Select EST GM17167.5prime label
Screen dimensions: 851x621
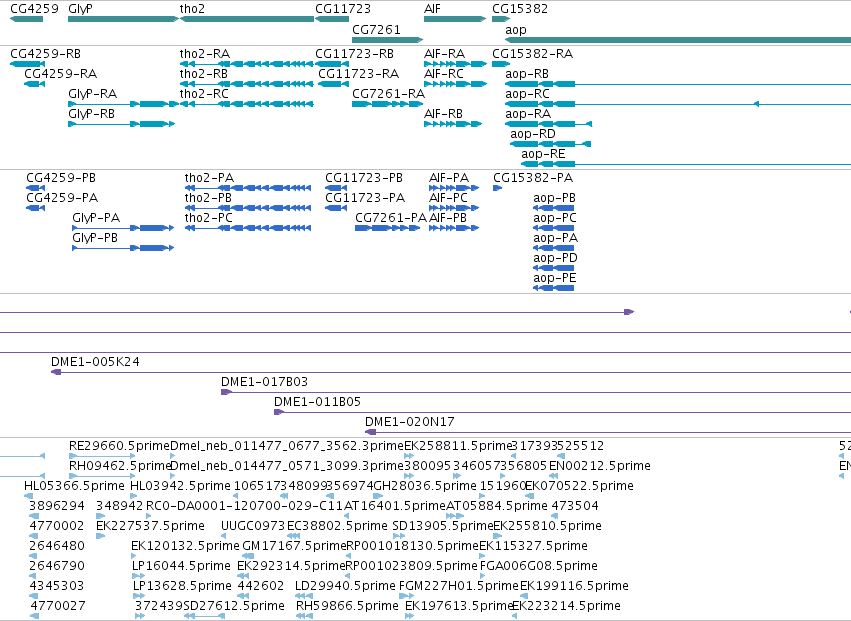click(x=294, y=547)
